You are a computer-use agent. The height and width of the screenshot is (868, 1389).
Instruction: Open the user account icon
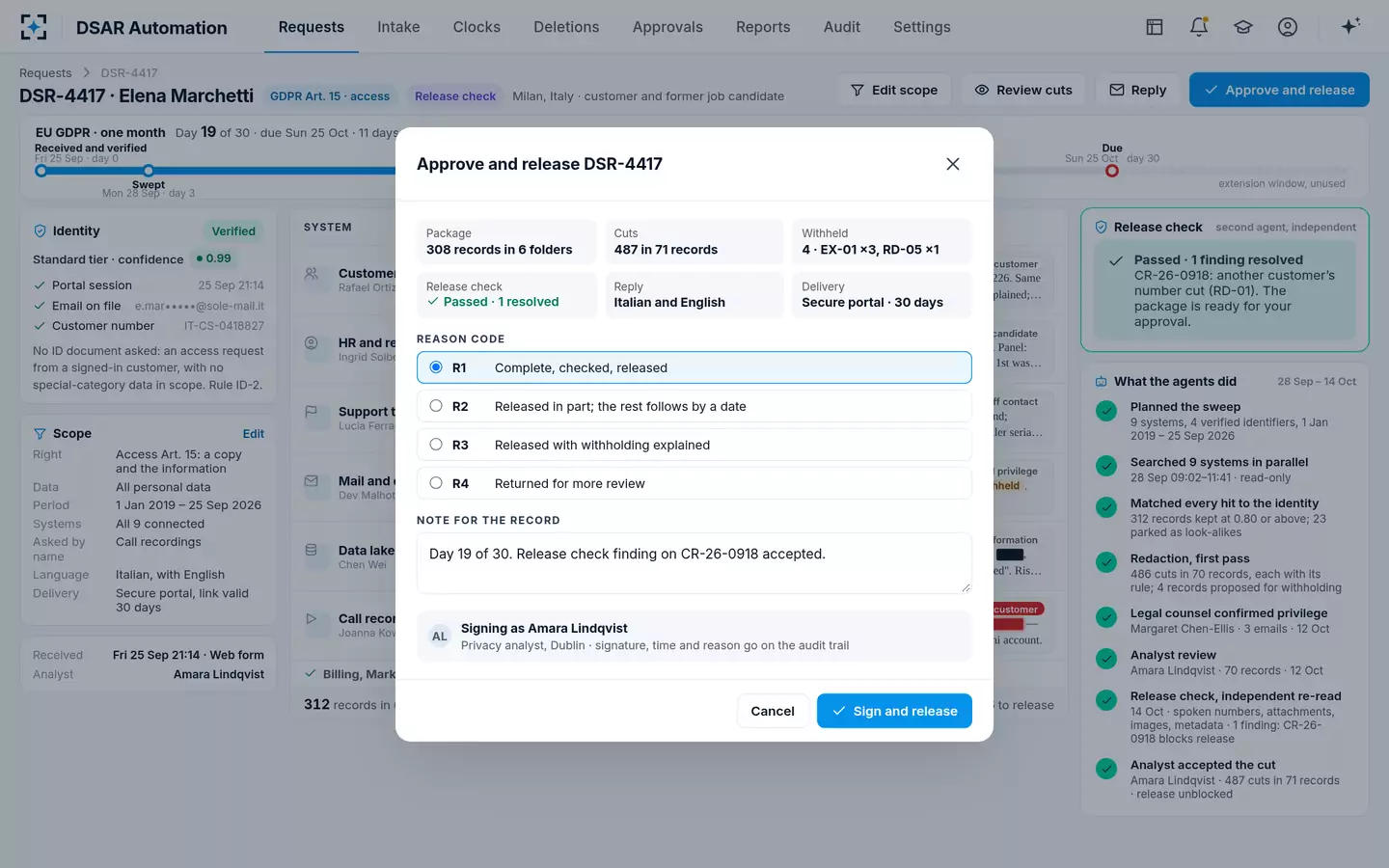coord(1288,27)
